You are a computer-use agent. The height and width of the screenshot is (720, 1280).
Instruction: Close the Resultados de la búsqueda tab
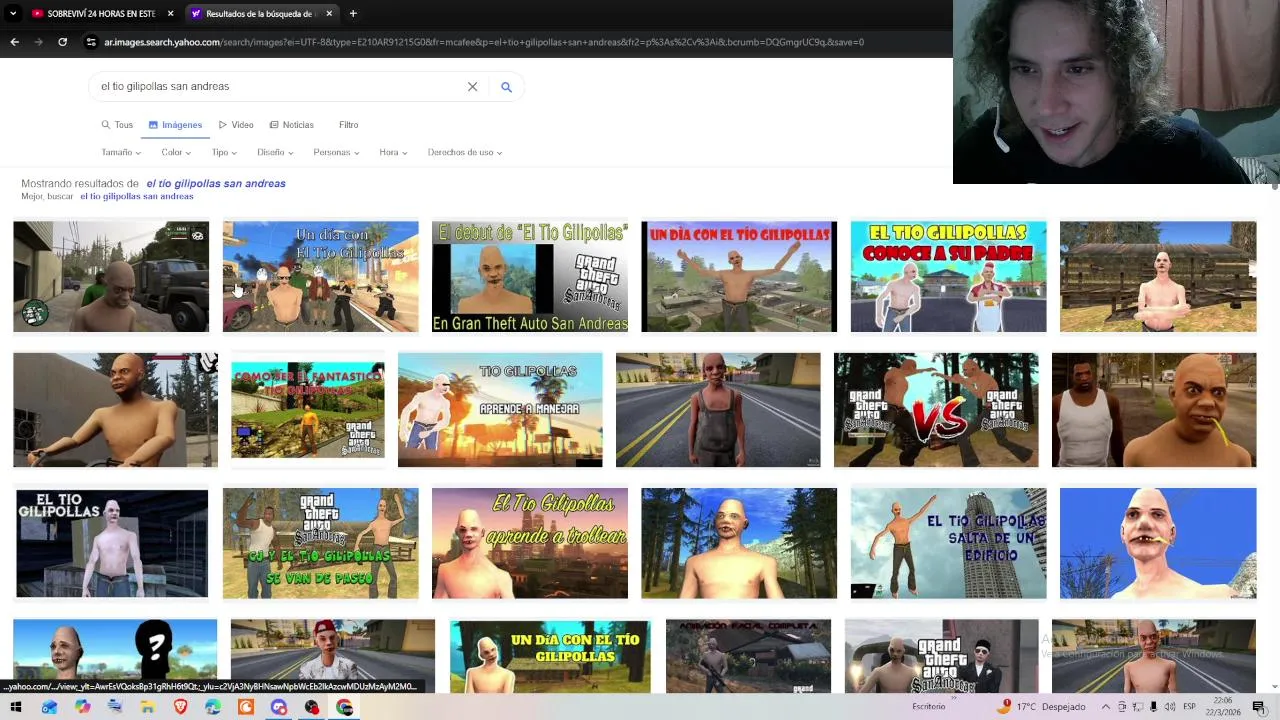(328, 13)
